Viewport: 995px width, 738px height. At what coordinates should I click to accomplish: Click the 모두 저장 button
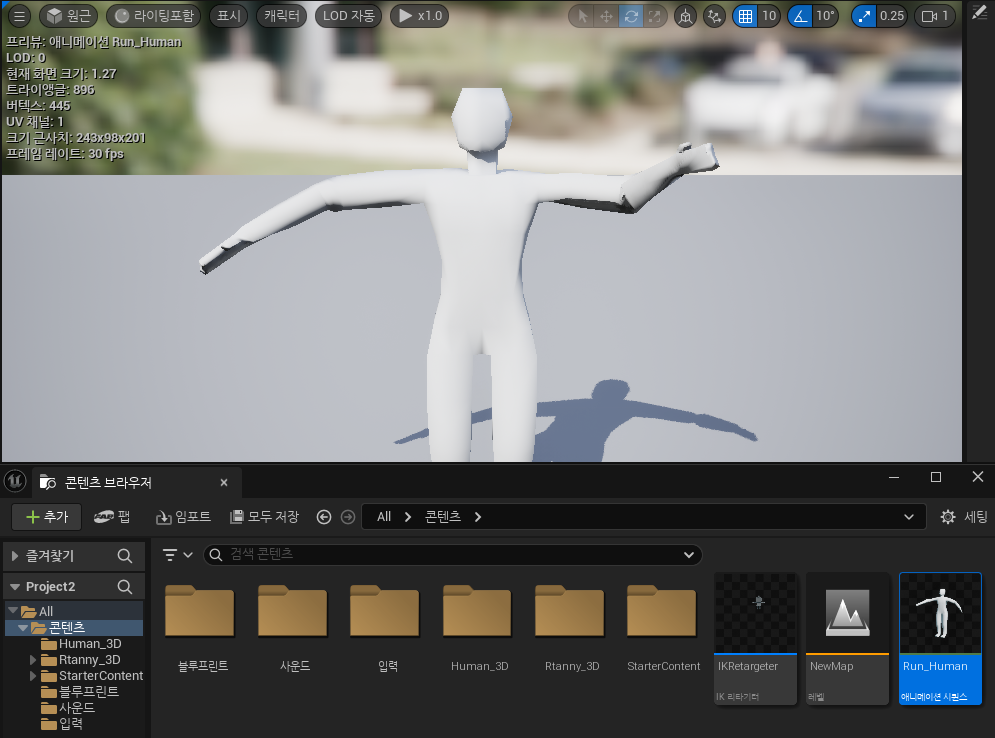264,517
